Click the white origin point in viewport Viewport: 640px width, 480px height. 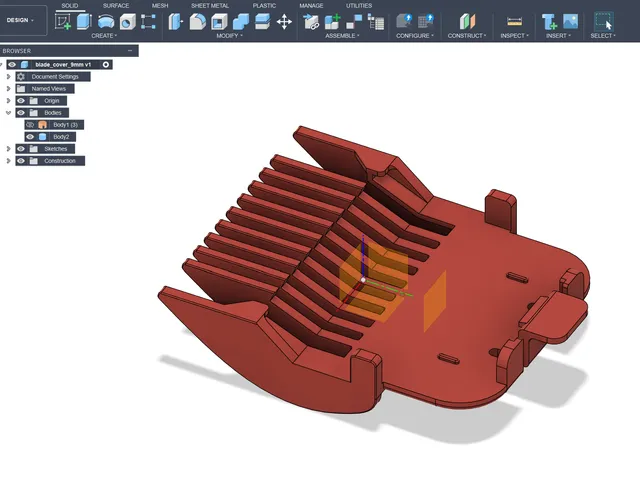point(363,280)
